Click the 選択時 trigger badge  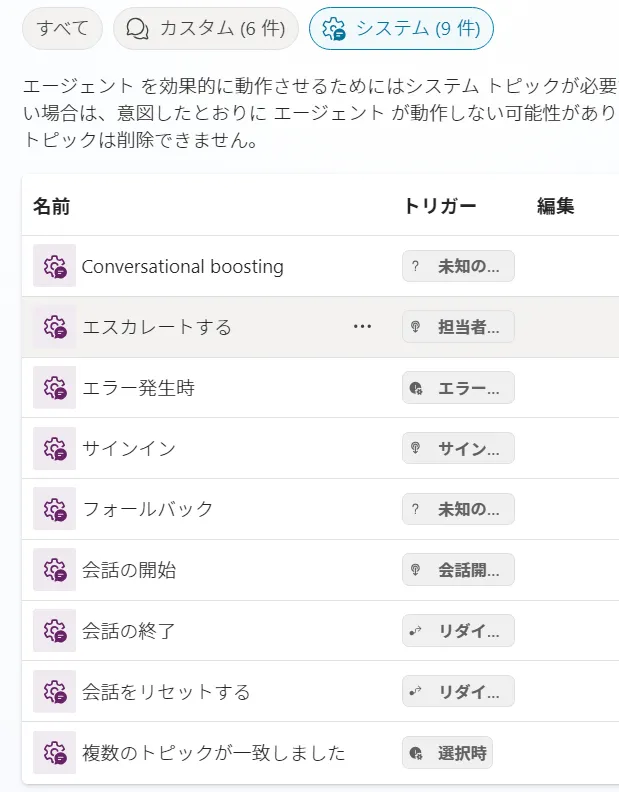[447, 753]
